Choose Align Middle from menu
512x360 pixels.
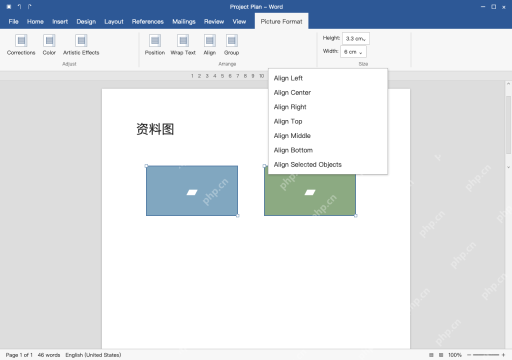pyautogui.click(x=328, y=136)
